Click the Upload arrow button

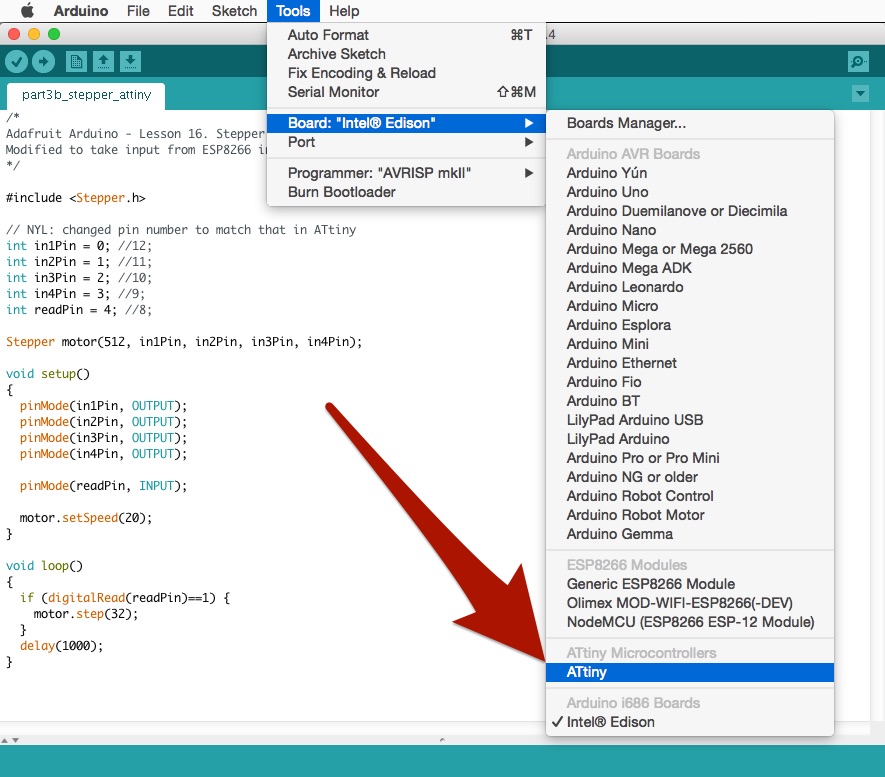[43, 62]
